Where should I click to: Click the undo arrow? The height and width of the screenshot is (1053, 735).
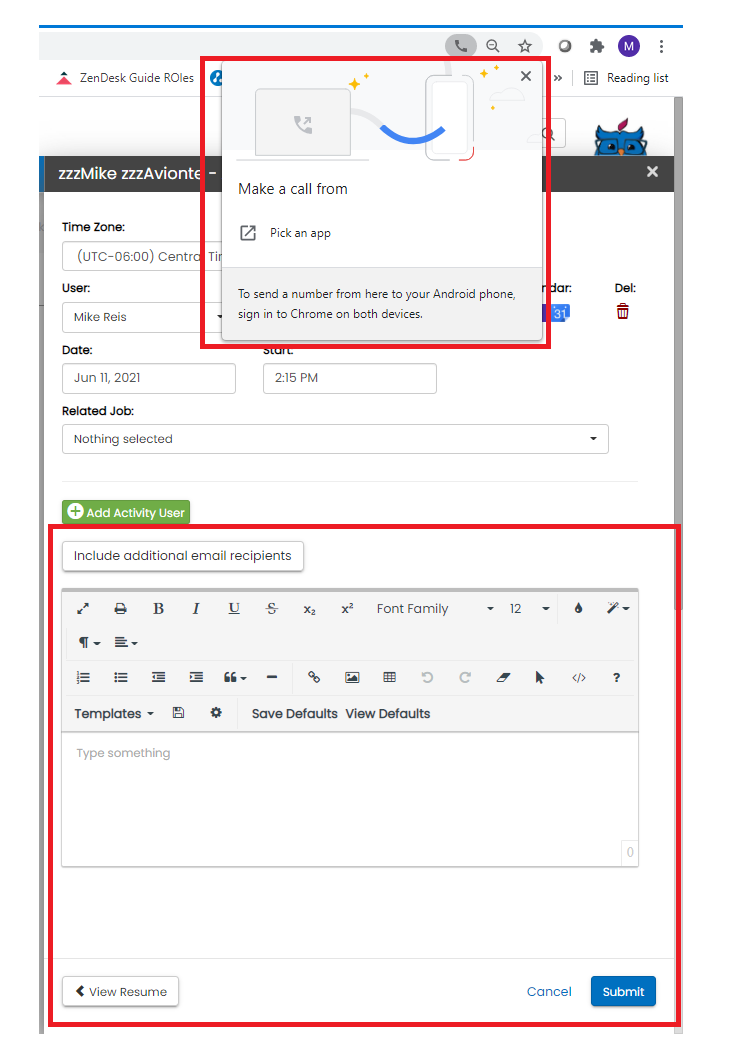427,677
